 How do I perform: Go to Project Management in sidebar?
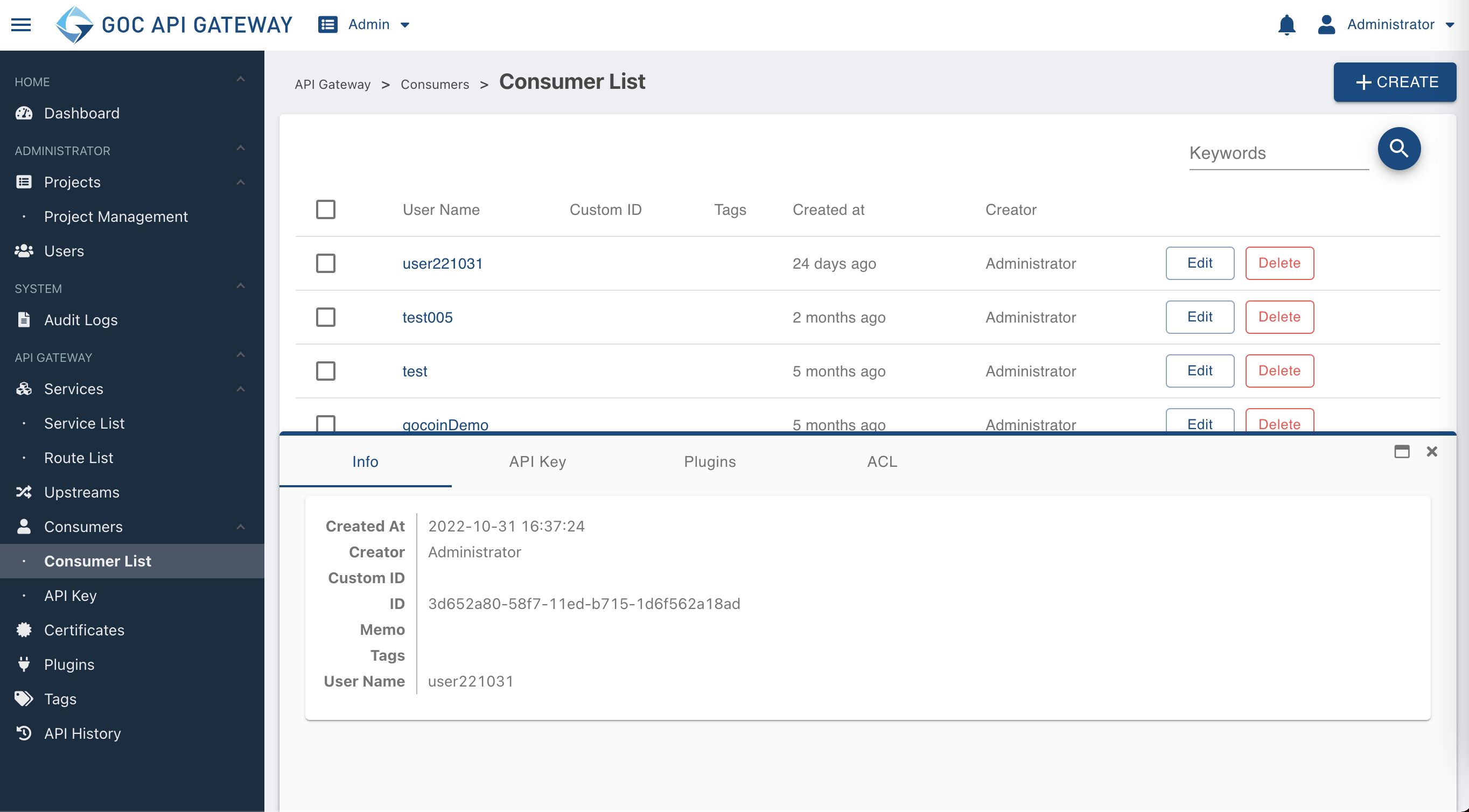[116, 216]
